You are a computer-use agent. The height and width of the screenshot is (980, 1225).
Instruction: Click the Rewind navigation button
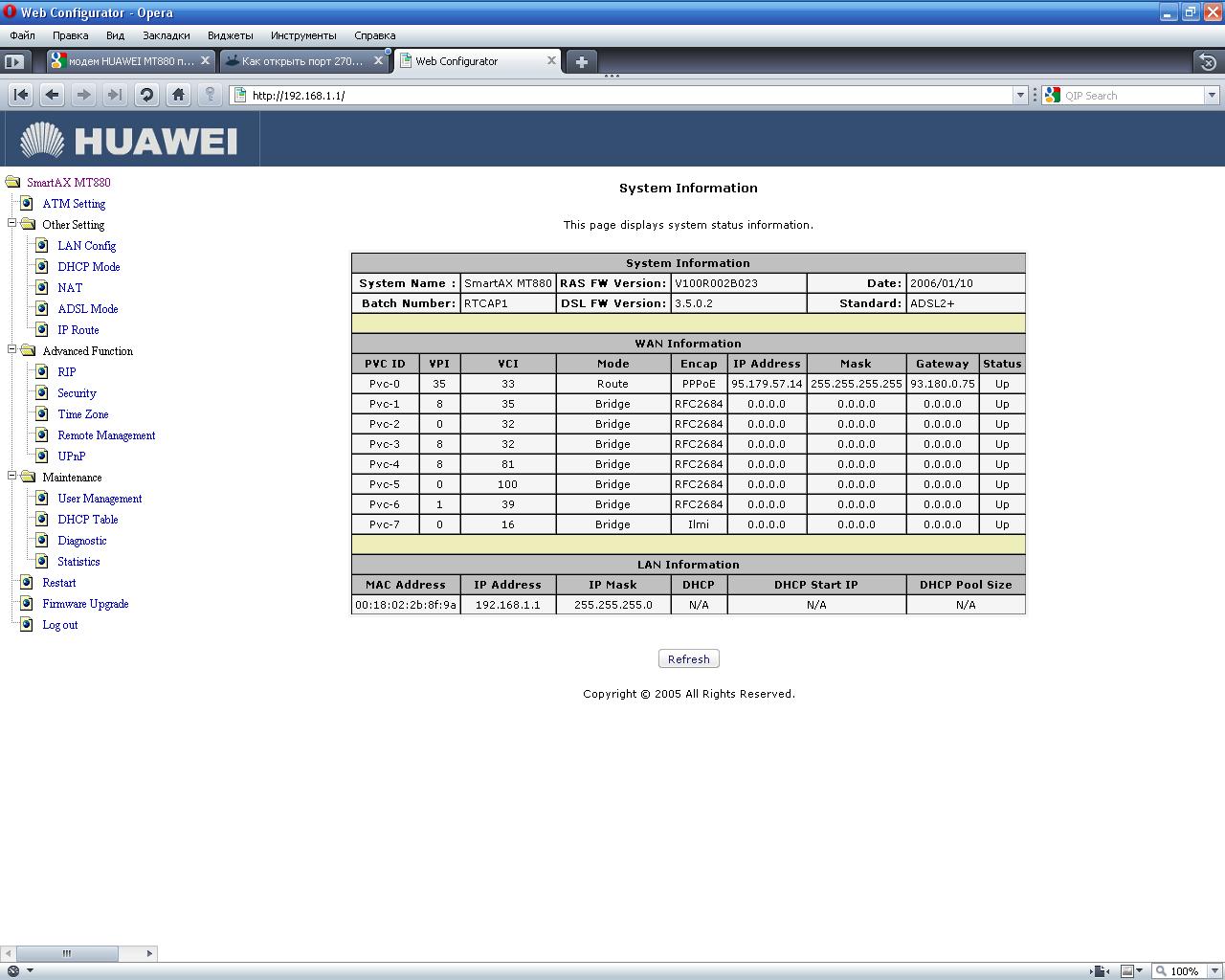tap(21, 95)
